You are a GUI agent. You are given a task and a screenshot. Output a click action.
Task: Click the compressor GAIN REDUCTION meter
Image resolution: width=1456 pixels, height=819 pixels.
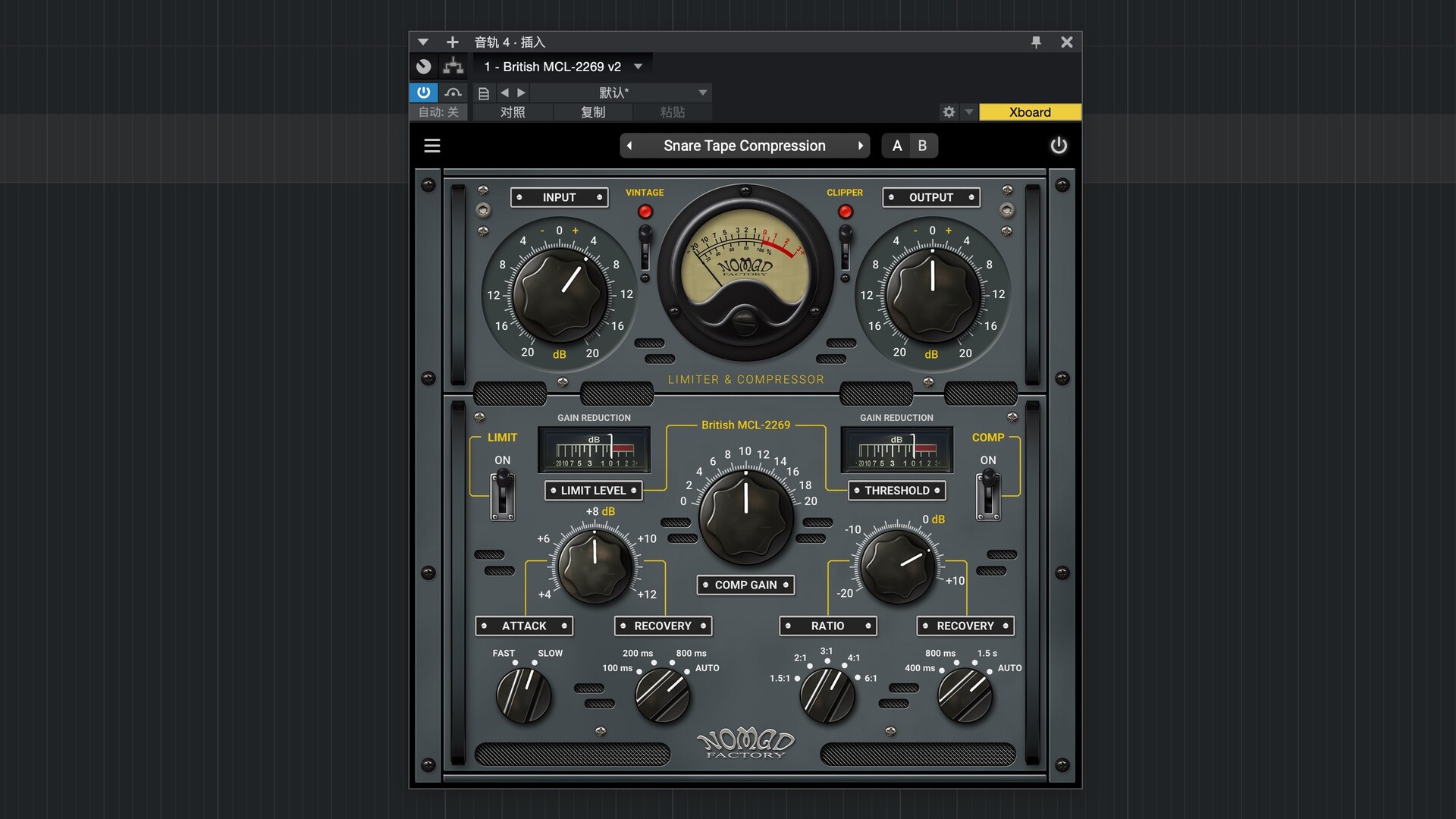(x=897, y=450)
